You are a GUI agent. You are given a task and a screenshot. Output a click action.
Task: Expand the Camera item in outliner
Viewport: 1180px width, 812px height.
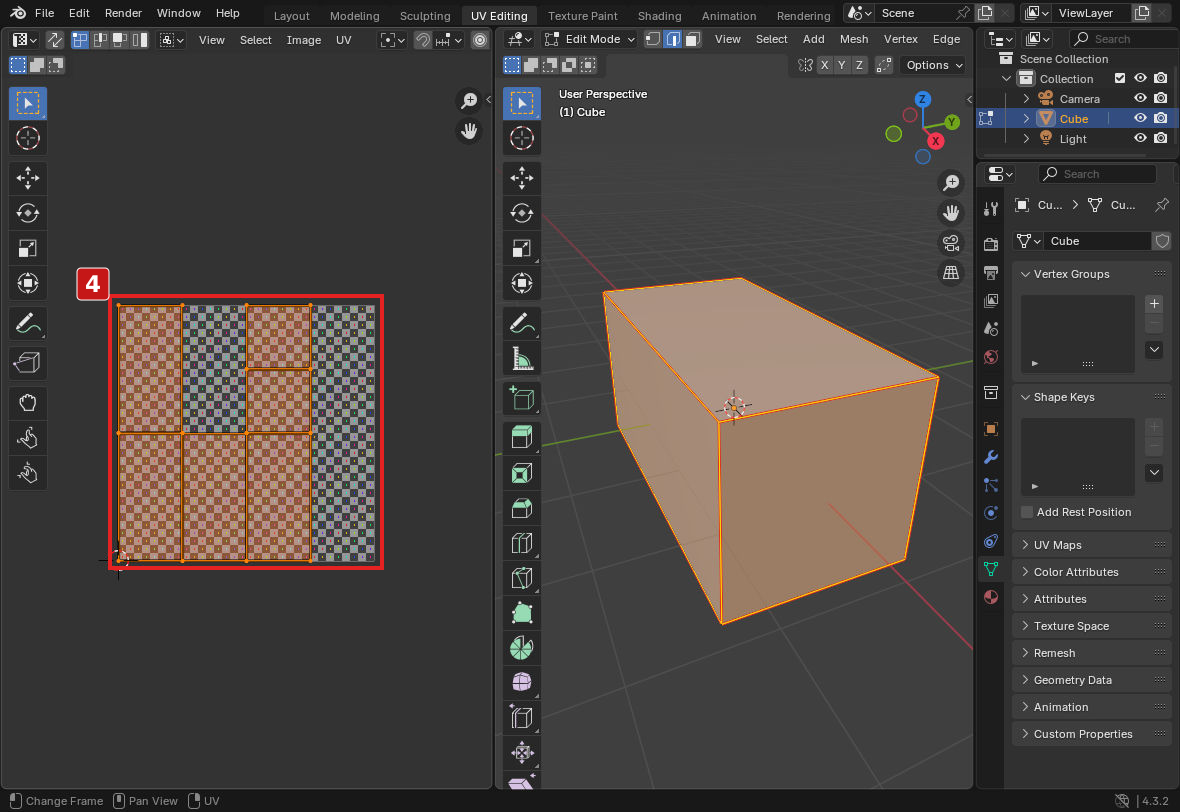[1026, 99]
